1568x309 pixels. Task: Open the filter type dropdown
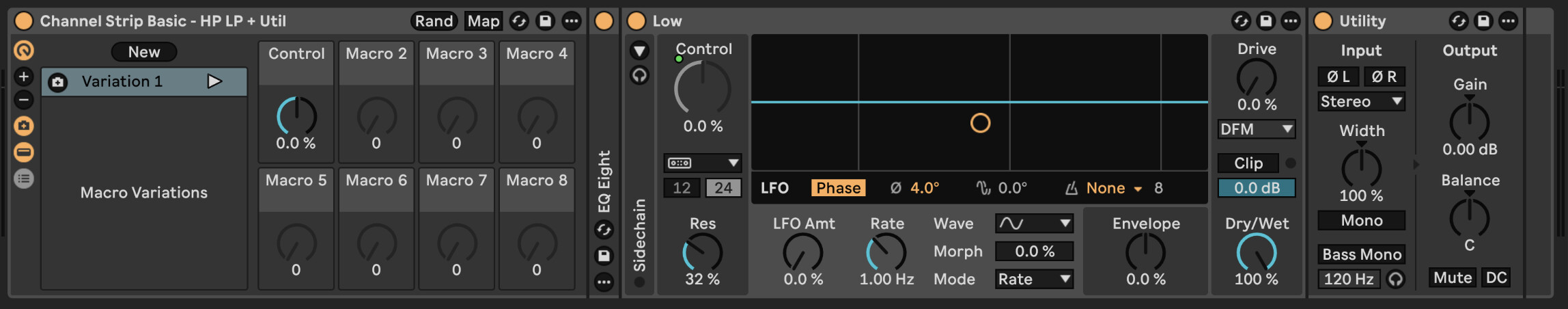(703, 163)
